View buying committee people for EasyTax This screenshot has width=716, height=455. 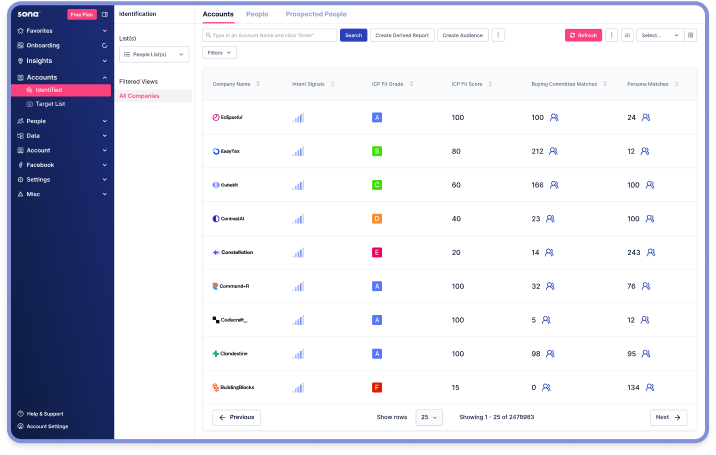[553, 151]
